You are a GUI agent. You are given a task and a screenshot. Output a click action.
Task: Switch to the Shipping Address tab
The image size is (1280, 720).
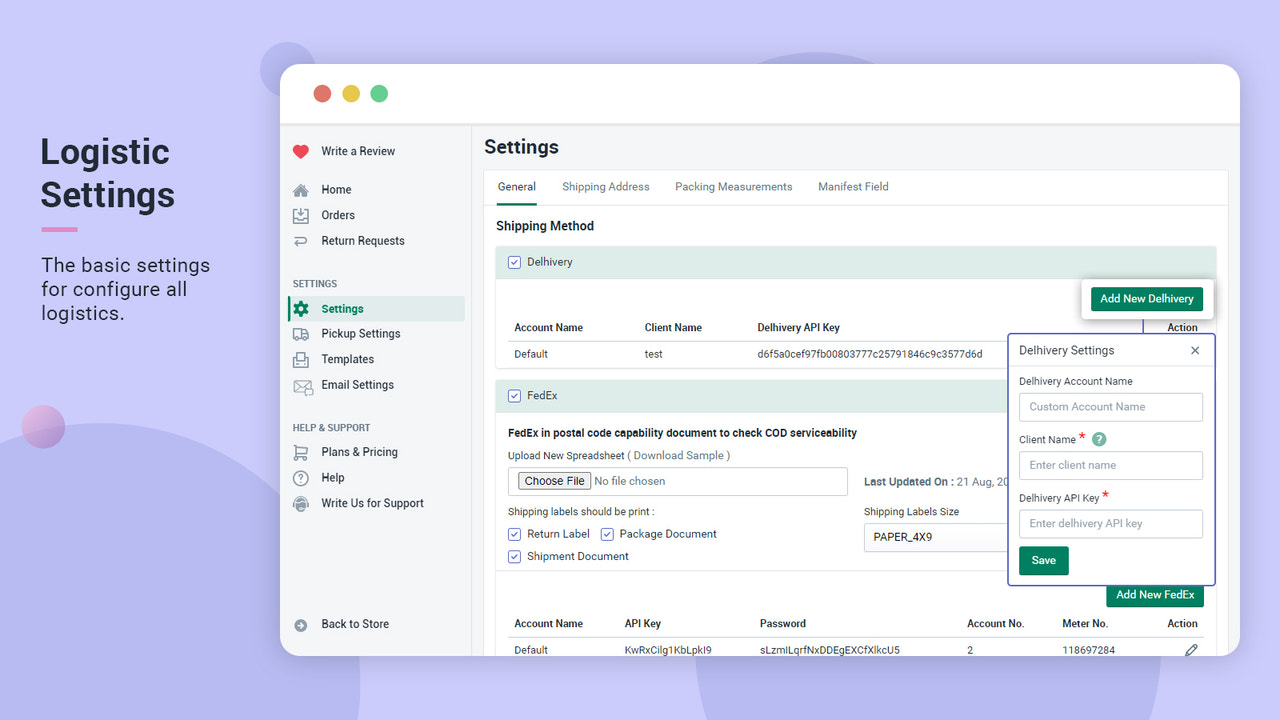click(605, 186)
